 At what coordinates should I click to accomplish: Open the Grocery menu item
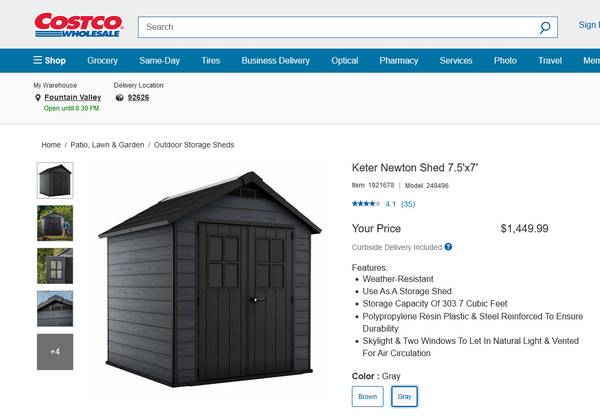pos(102,60)
